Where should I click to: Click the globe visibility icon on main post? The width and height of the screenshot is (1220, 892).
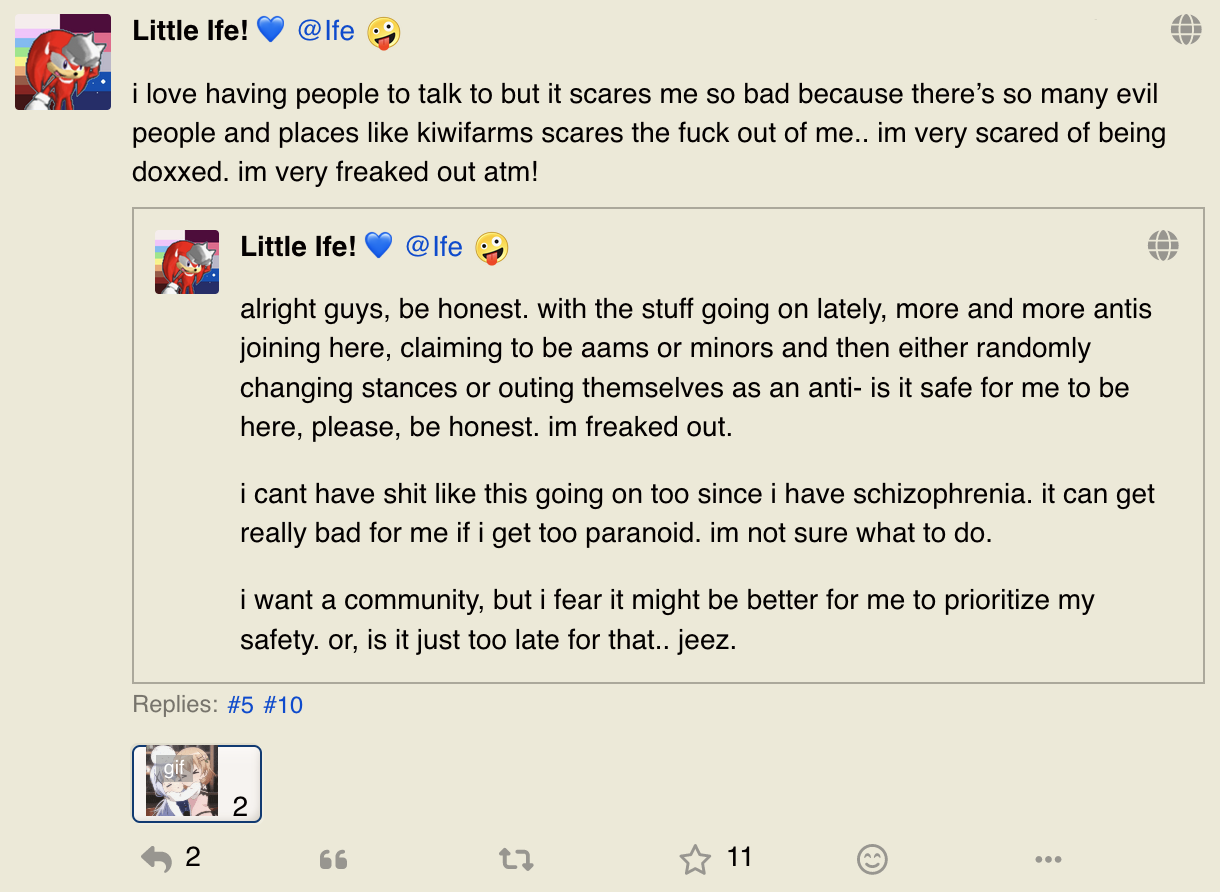[1186, 30]
